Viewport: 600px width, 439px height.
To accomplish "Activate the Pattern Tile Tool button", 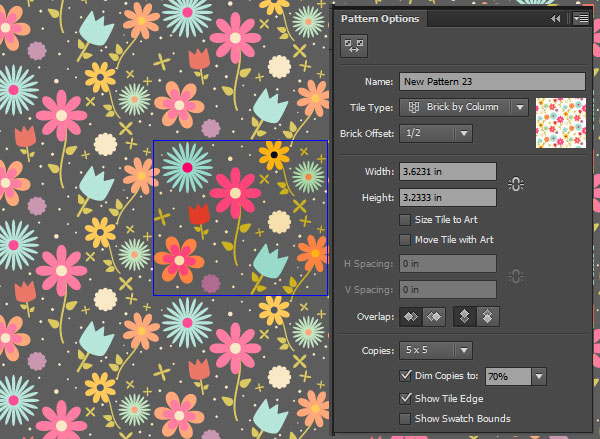I will point(353,45).
